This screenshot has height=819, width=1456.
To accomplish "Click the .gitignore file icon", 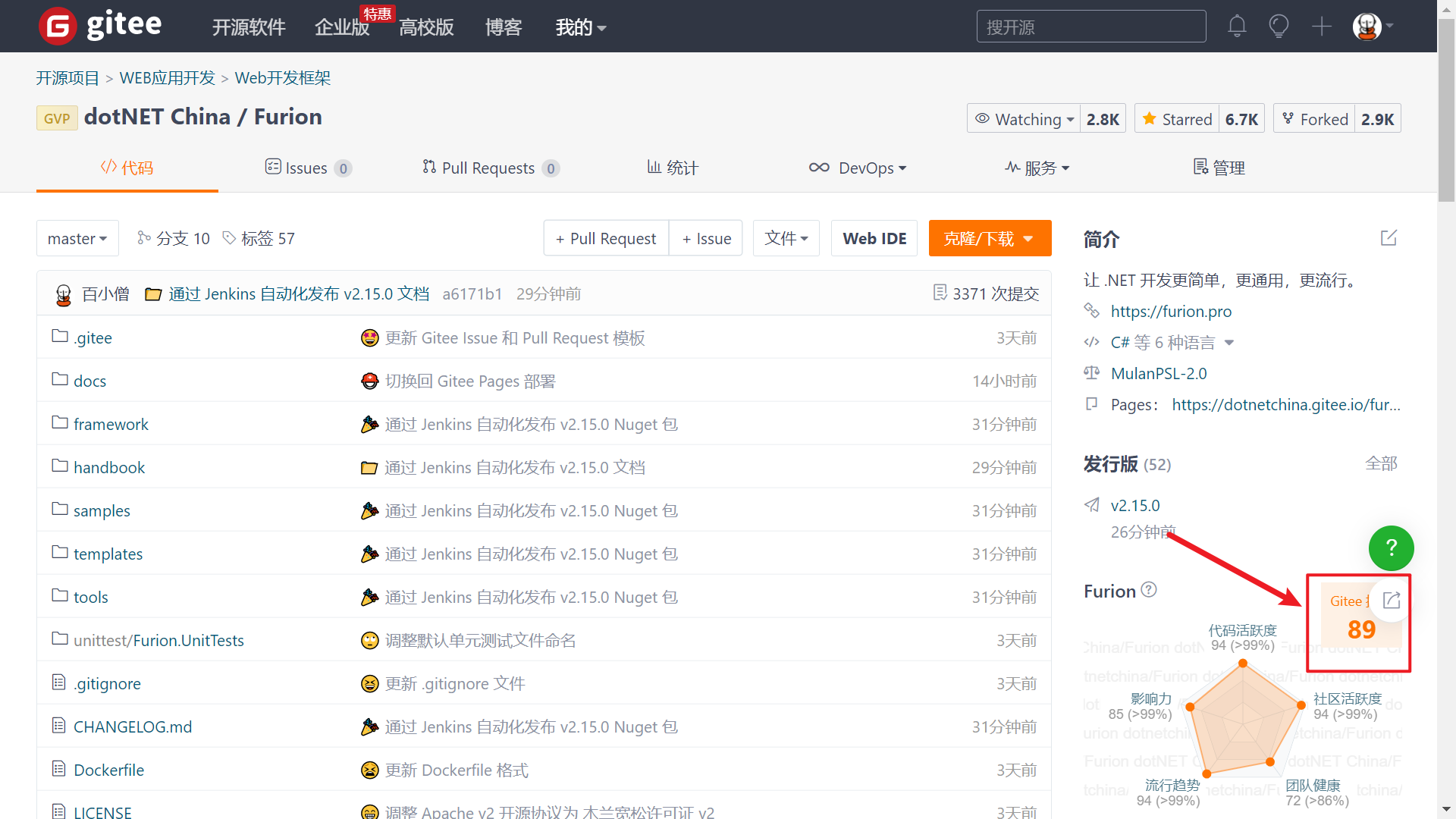I will tap(59, 682).
